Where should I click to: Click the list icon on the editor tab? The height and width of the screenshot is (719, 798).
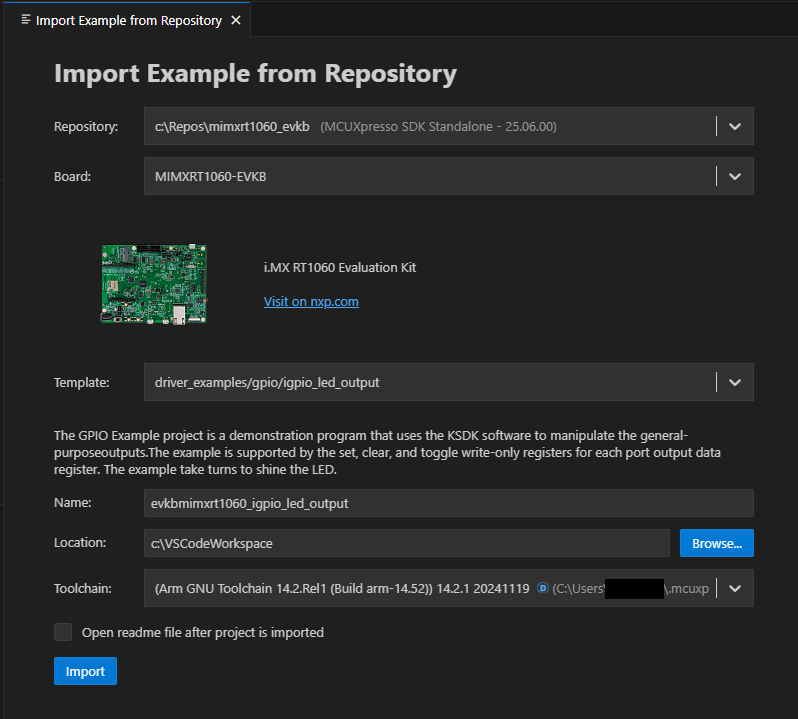click(26, 20)
